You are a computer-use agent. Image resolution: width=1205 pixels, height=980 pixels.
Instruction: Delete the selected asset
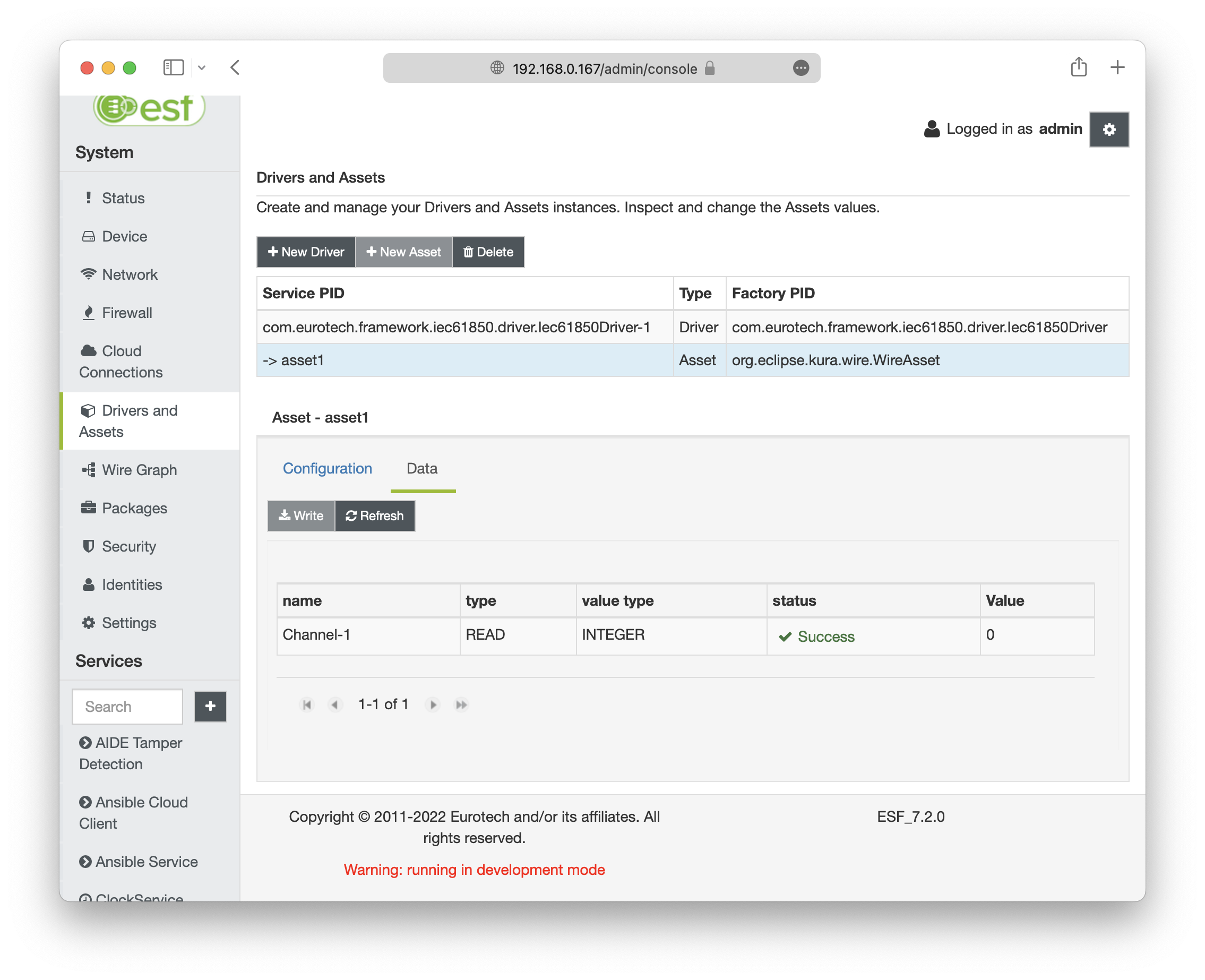(488, 252)
